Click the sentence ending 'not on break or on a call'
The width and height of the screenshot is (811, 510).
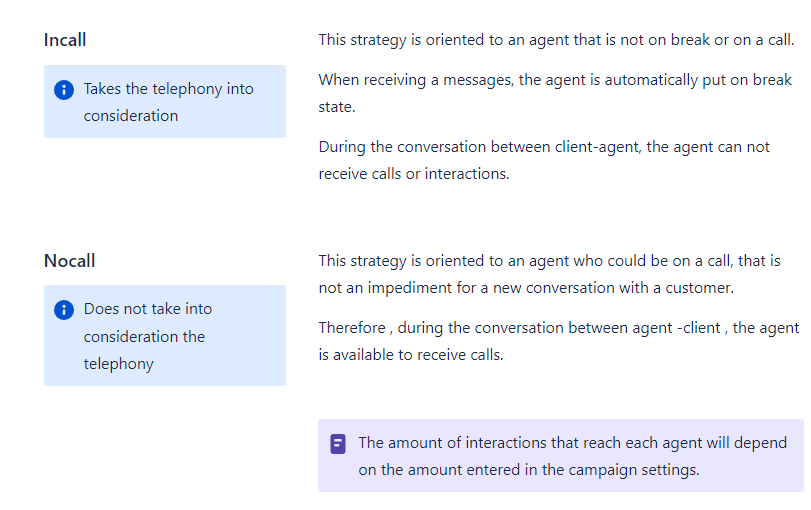point(556,40)
